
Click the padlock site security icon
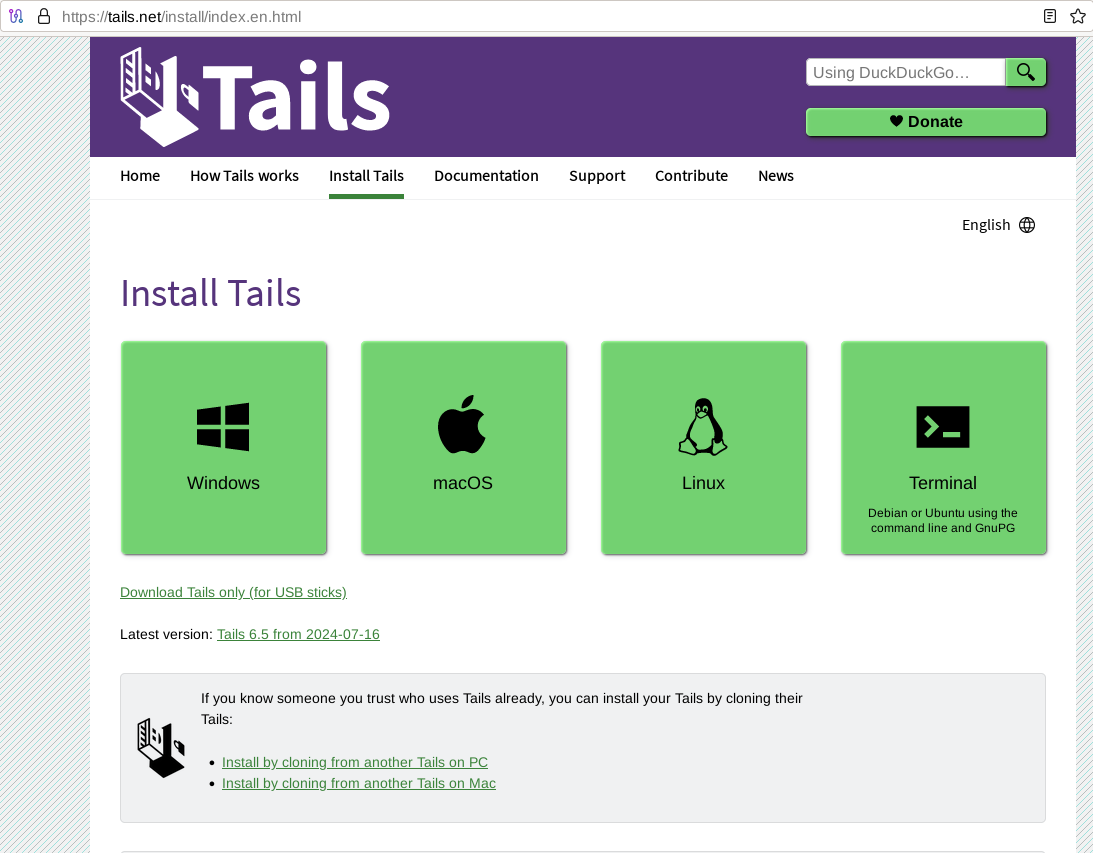[x=44, y=17]
